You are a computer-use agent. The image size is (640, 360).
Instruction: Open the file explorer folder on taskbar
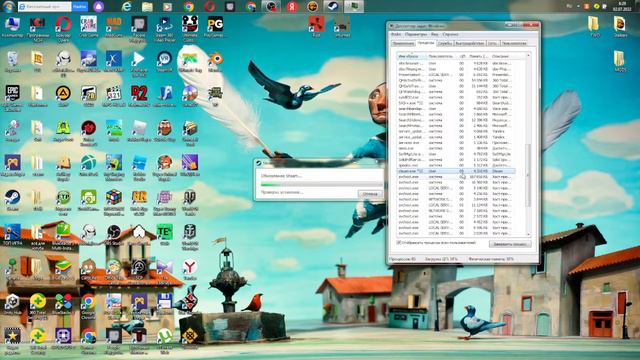pyautogui.click(x=147, y=6)
